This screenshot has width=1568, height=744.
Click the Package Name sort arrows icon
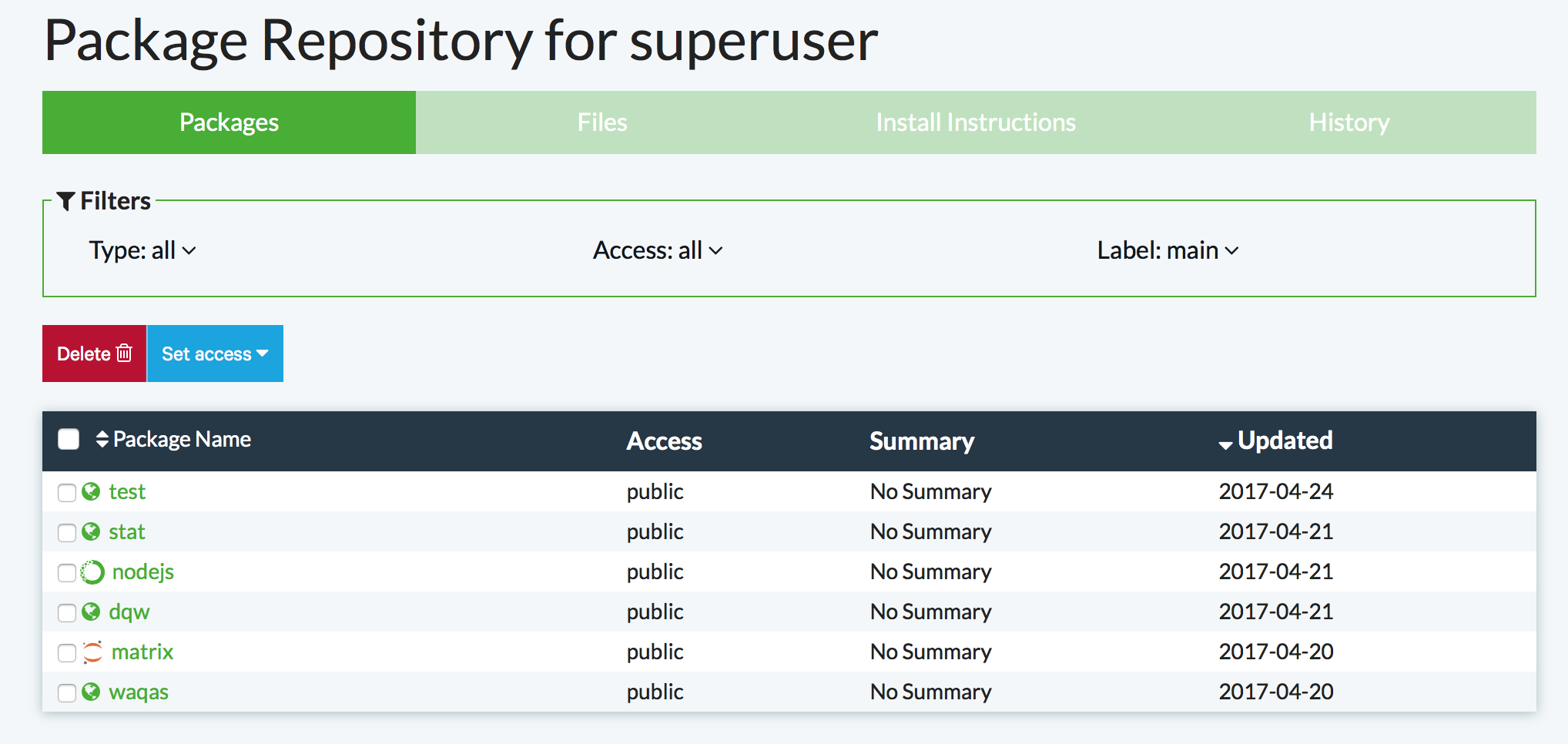click(x=102, y=439)
